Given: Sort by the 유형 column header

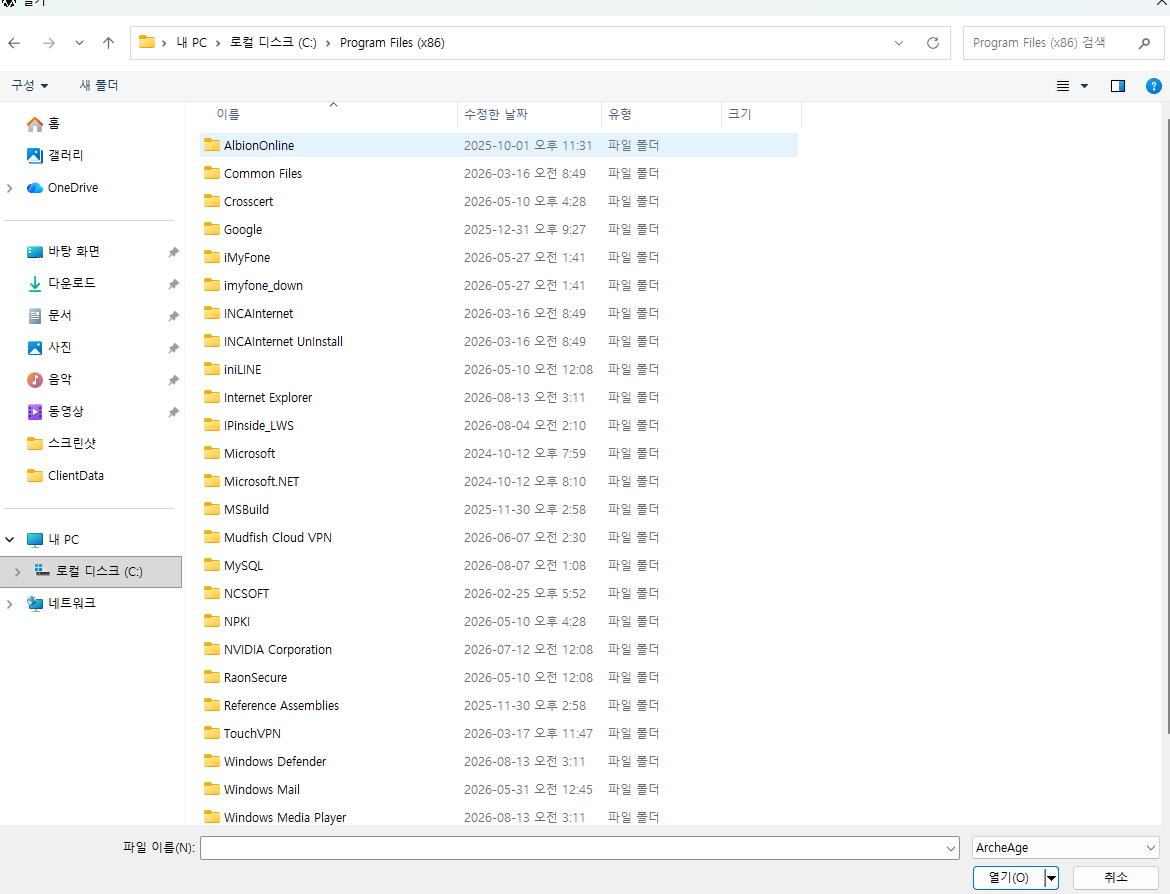Looking at the screenshot, I should point(620,114).
